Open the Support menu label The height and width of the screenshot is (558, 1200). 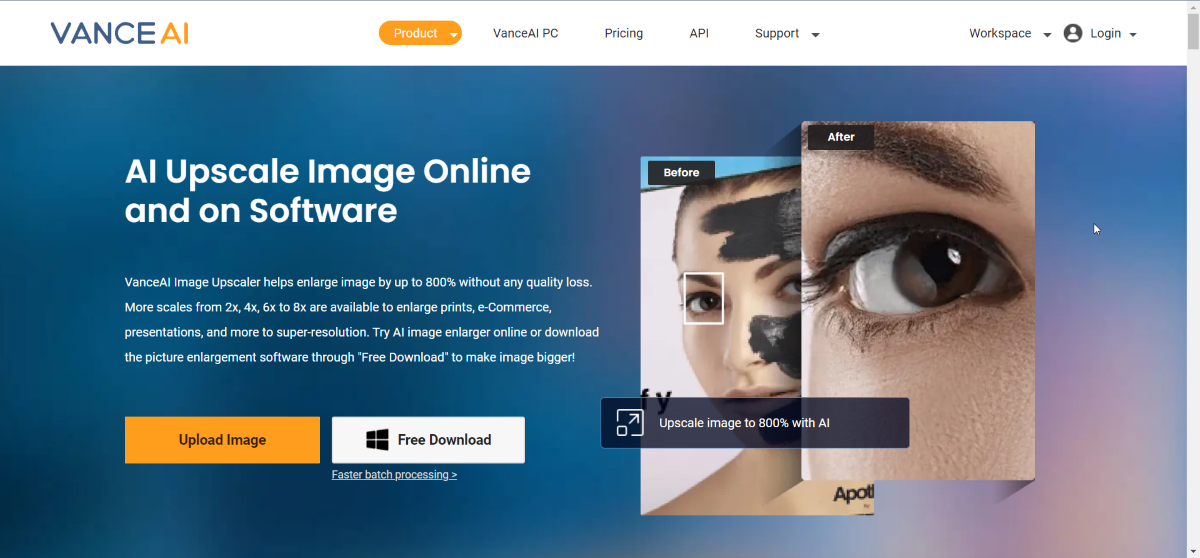click(x=777, y=33)
